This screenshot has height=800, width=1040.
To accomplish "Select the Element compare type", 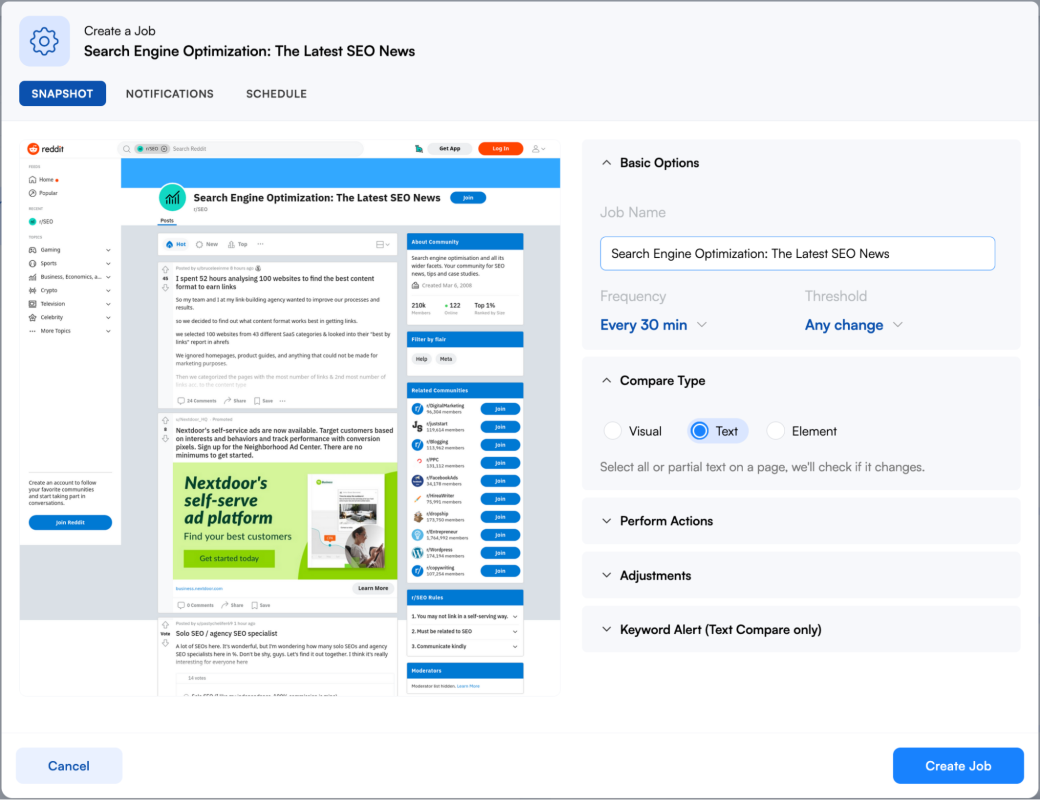I will (x=802, y=431).
